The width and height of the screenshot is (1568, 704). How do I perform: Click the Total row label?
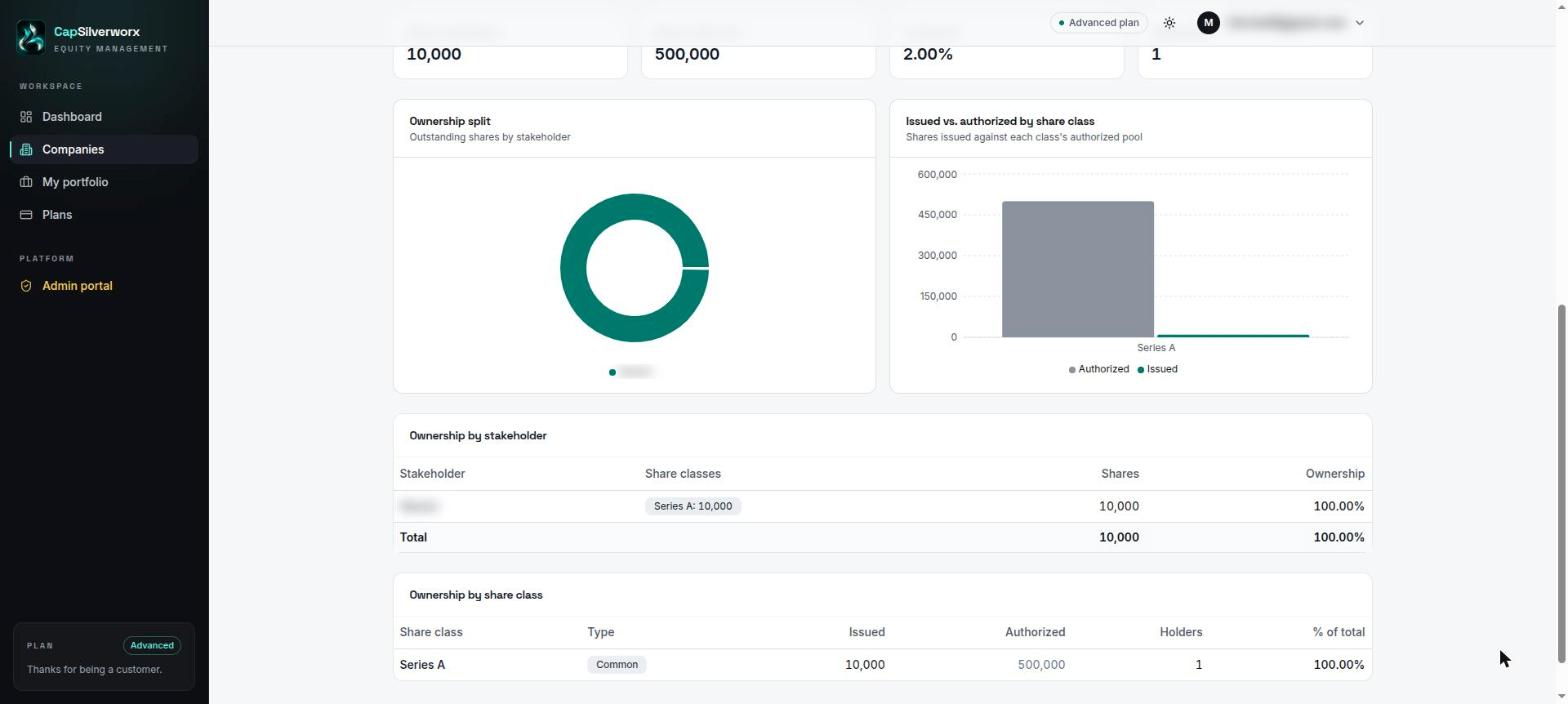413,538
